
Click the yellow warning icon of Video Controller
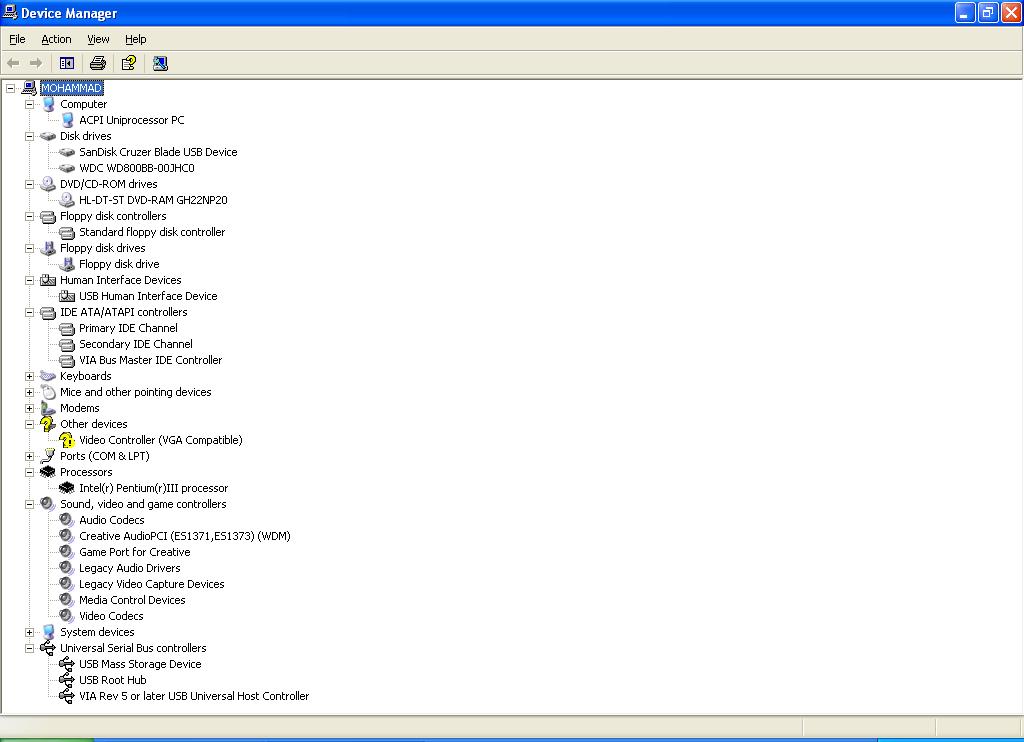67,440
